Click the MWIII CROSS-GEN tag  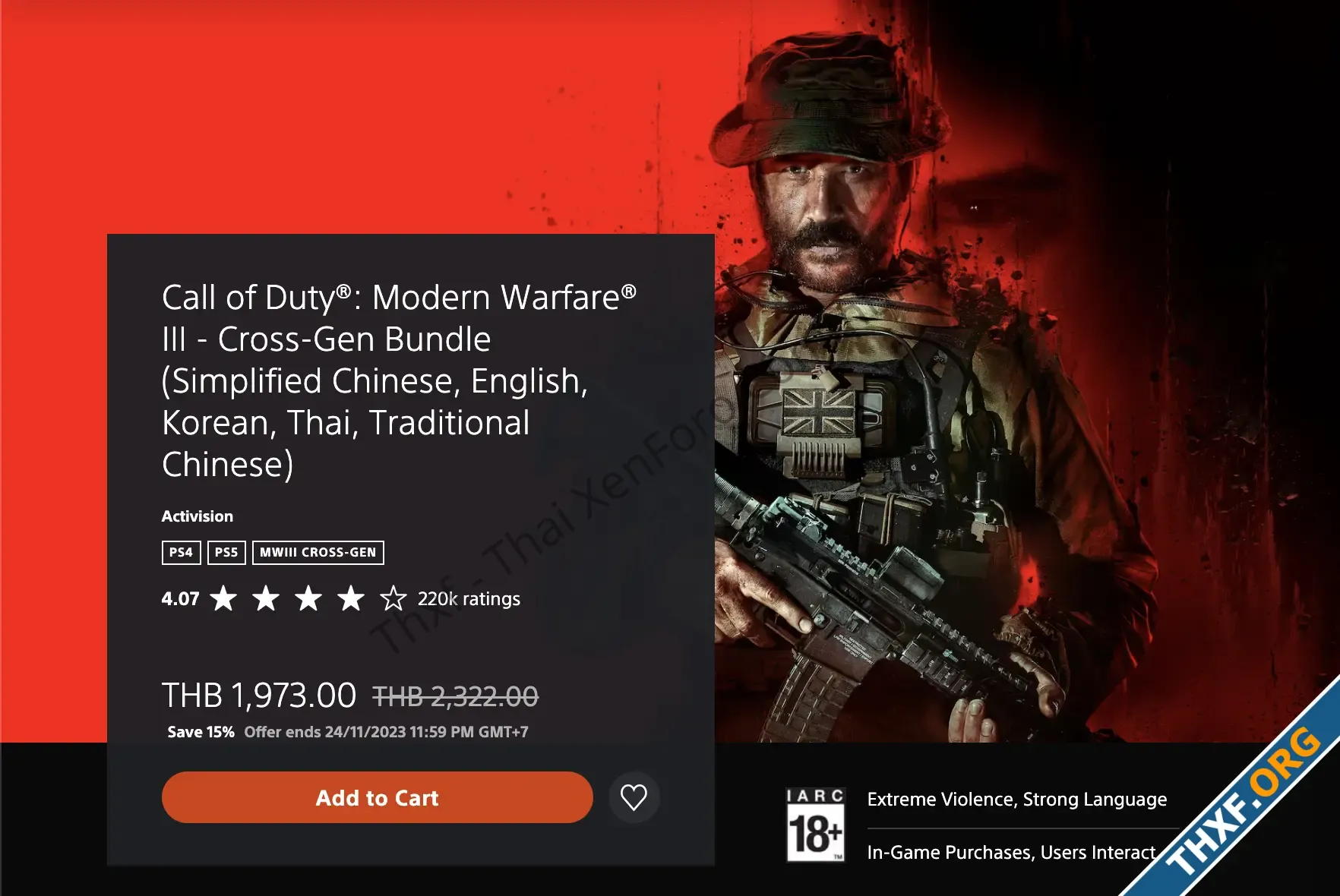pos(318,552)
